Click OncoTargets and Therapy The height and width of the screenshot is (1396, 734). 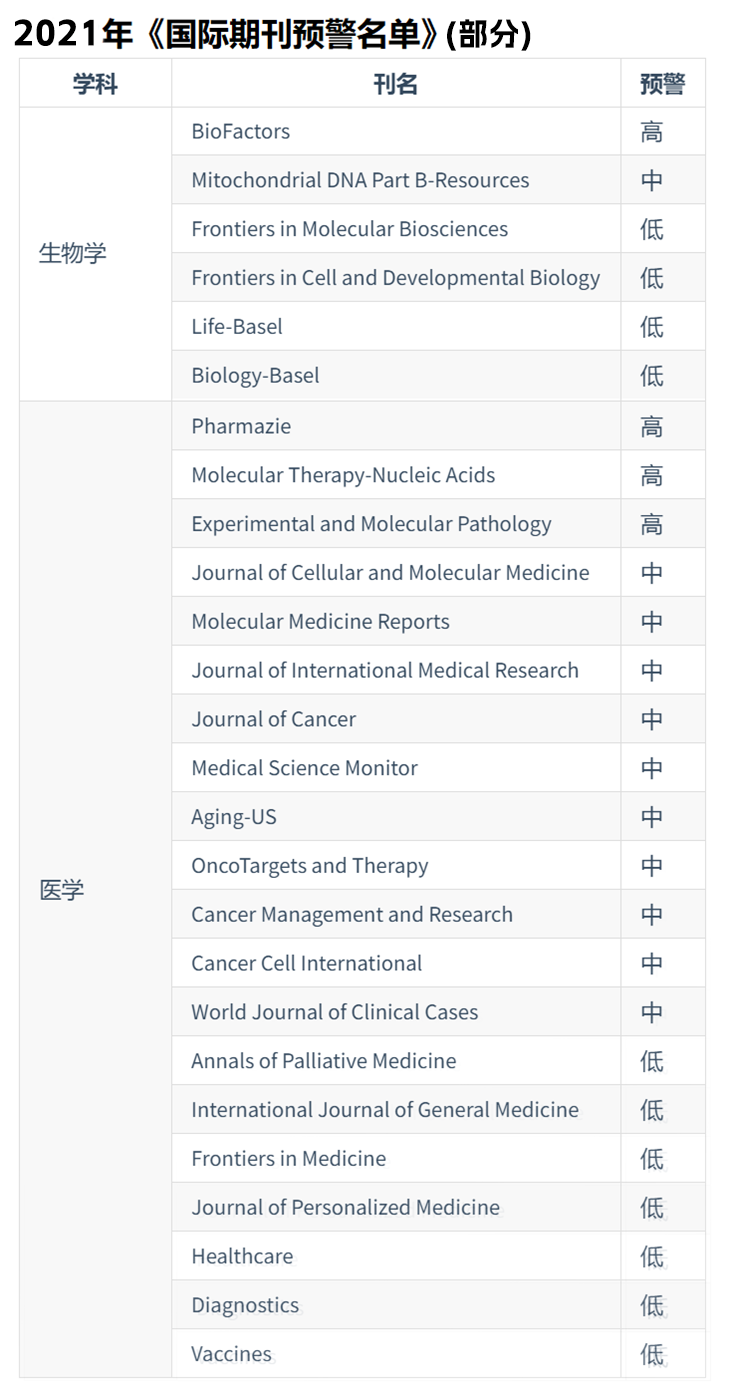pos(310,866)
